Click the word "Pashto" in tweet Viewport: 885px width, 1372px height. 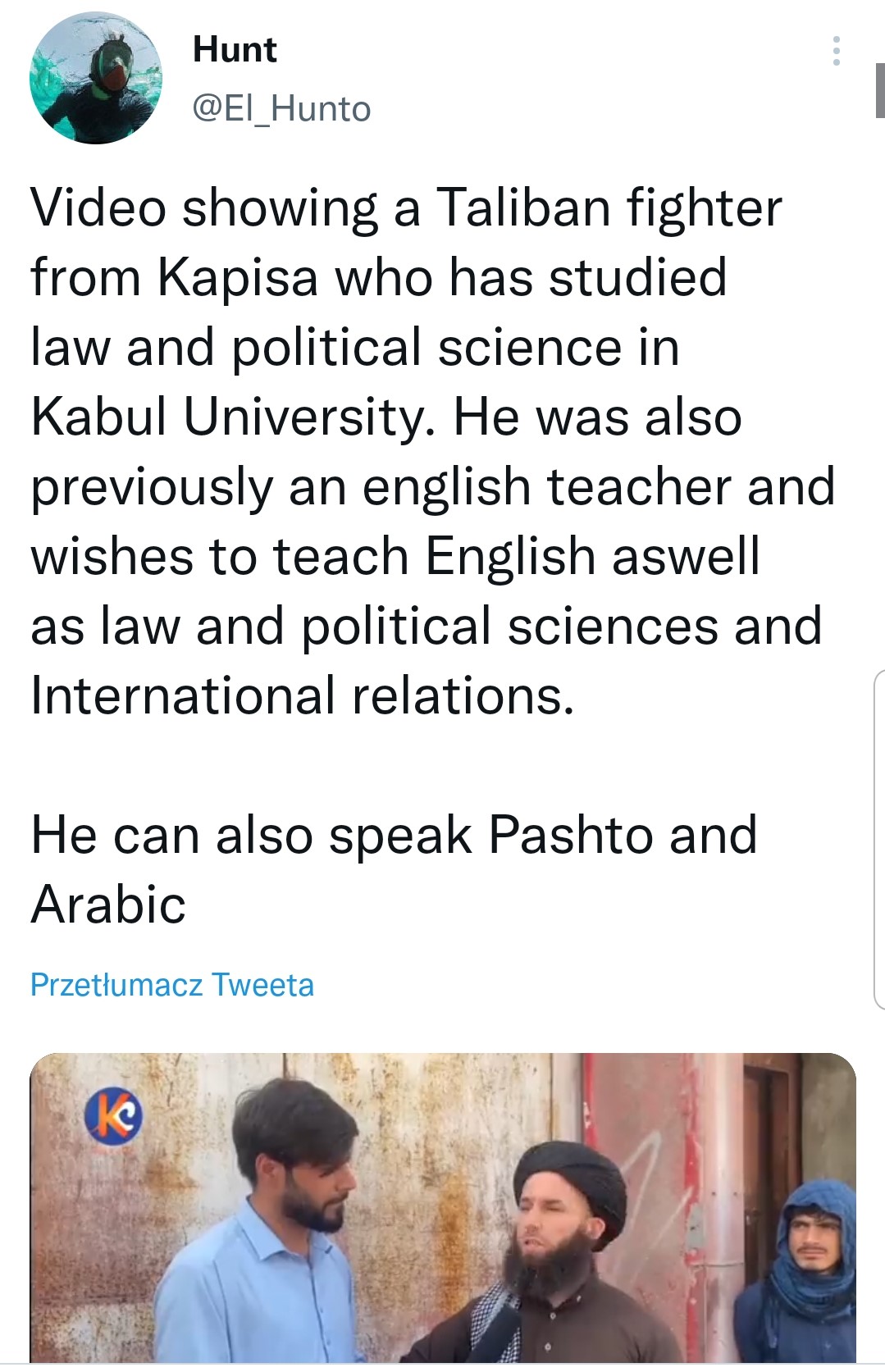[x=571, y=835]
